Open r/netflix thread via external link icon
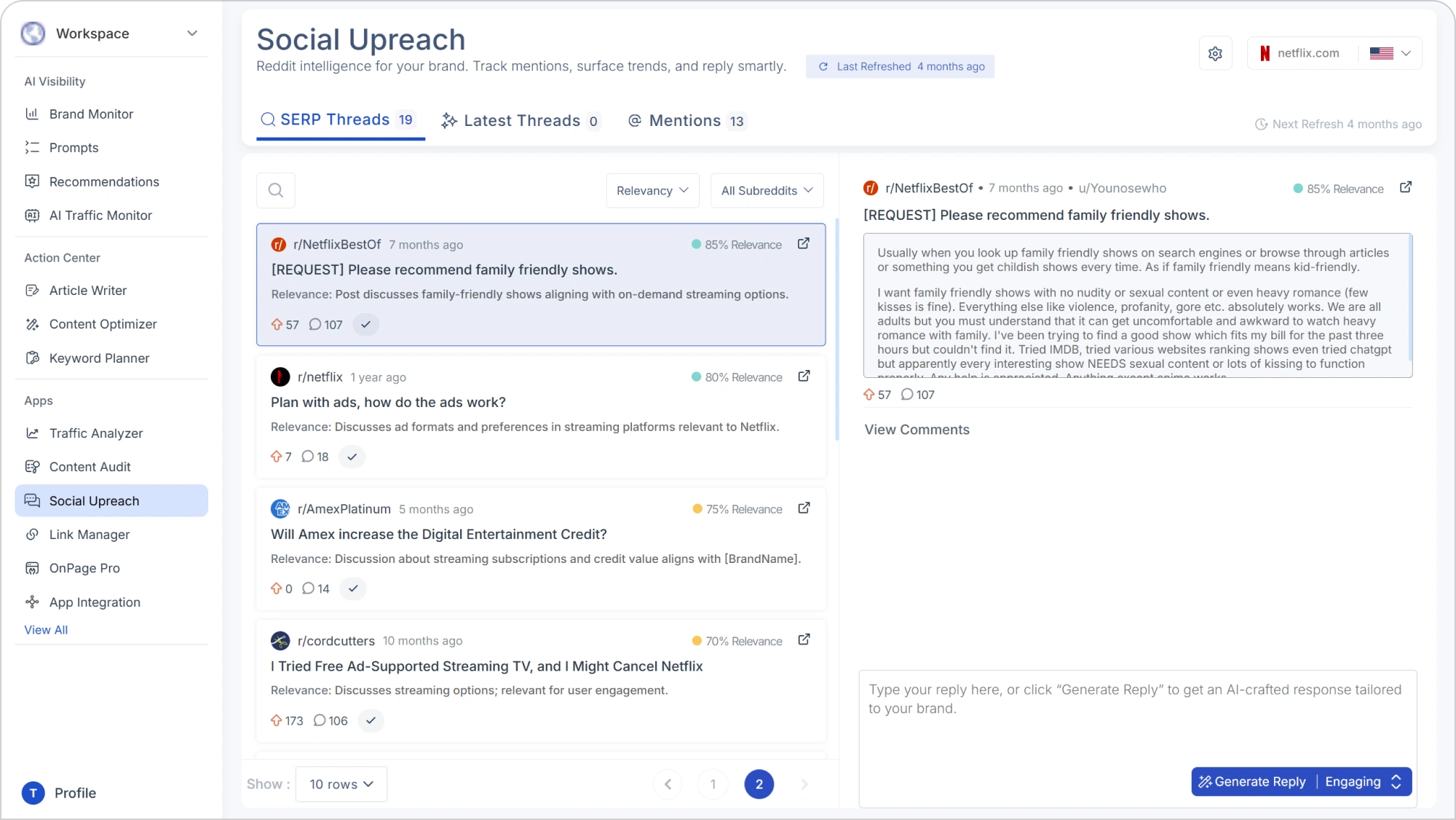This screenshot has height=820, width=1456. tap(804, 377)
